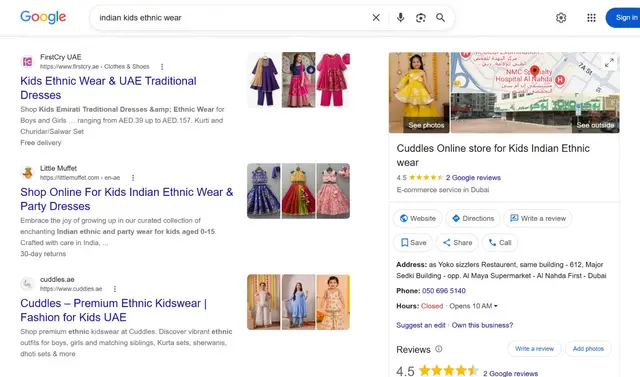Open Kids Ethnic Wear & UAE Traditional Dresses link

pos(108,88)
